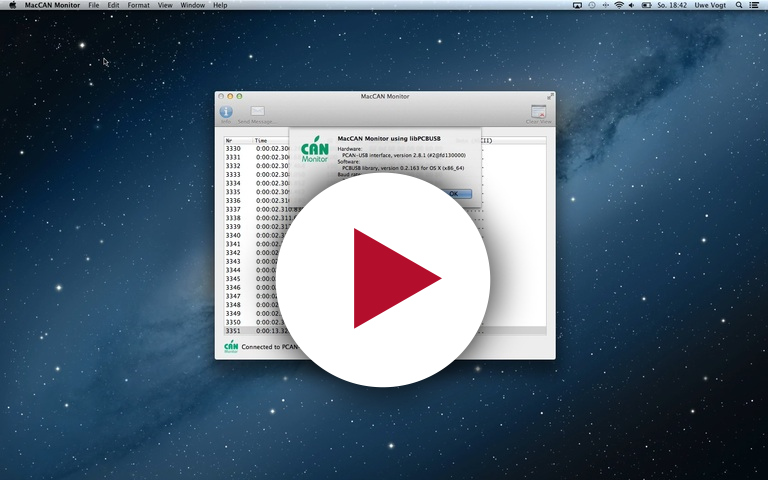The height and width of the screenshot is (480, 768).
Task: Select message row 3331
Action: pos(385,157)
